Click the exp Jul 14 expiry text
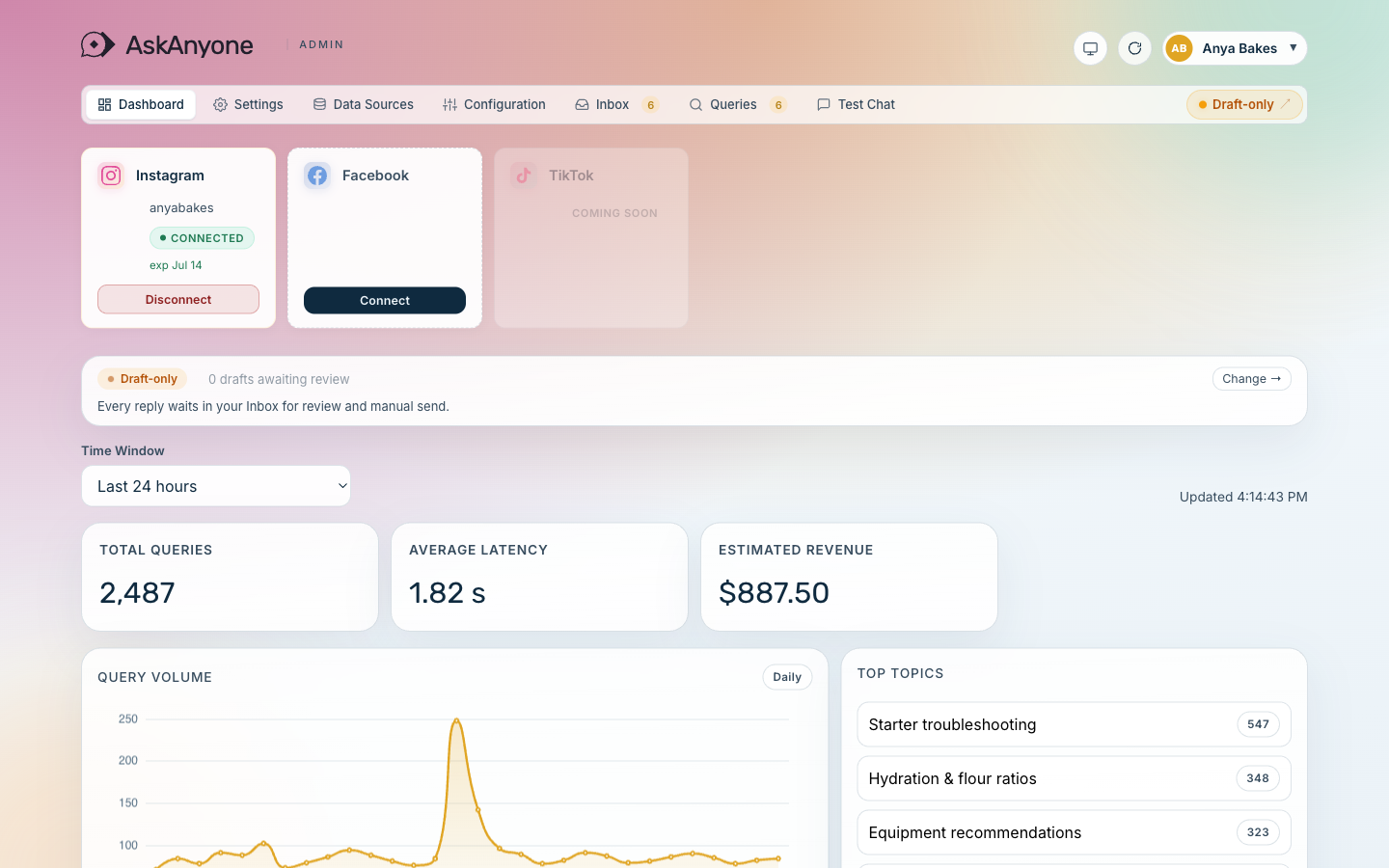 (x=176, y=265)
